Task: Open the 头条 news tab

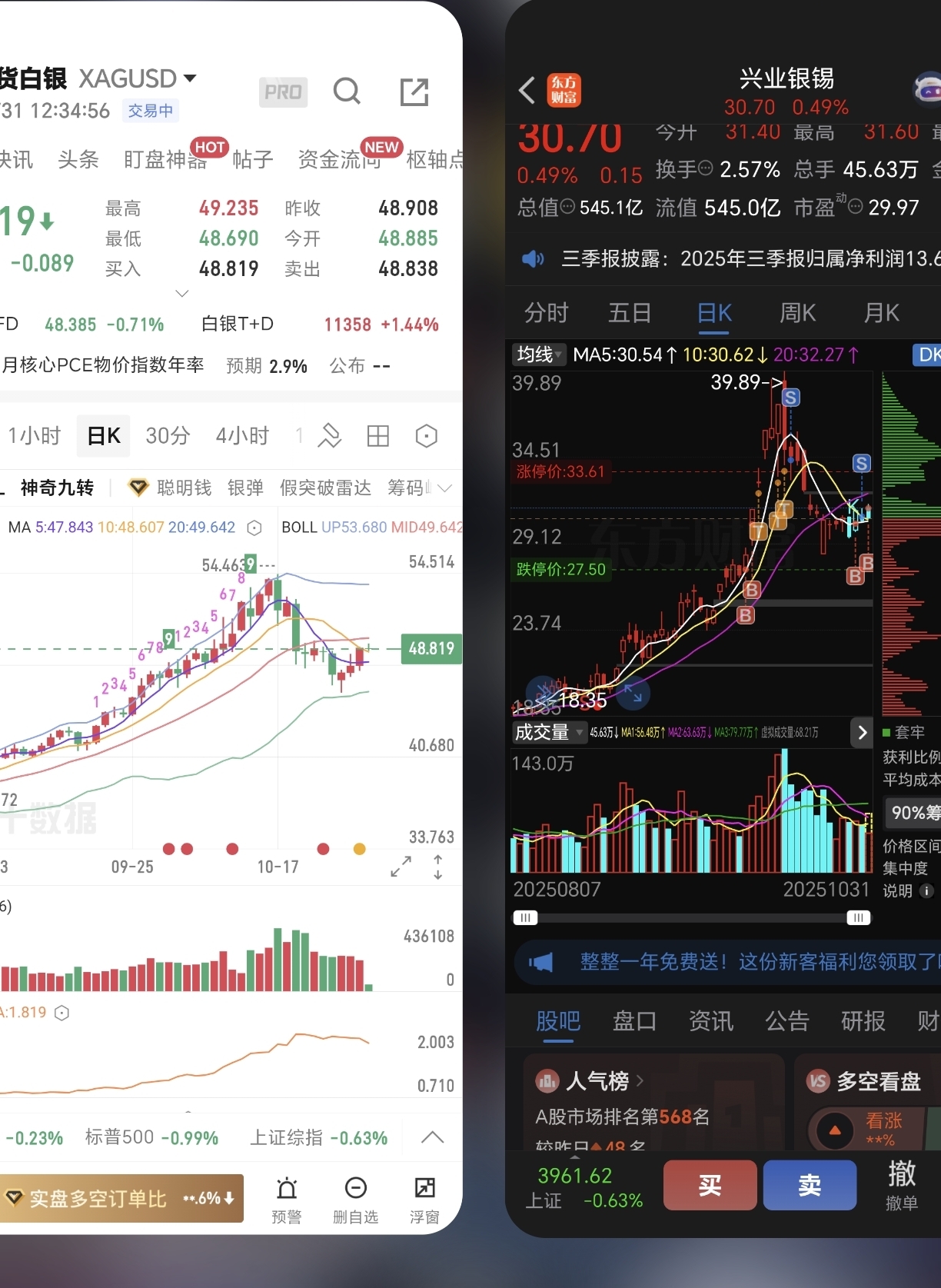Action: click(x=78, y=159)
